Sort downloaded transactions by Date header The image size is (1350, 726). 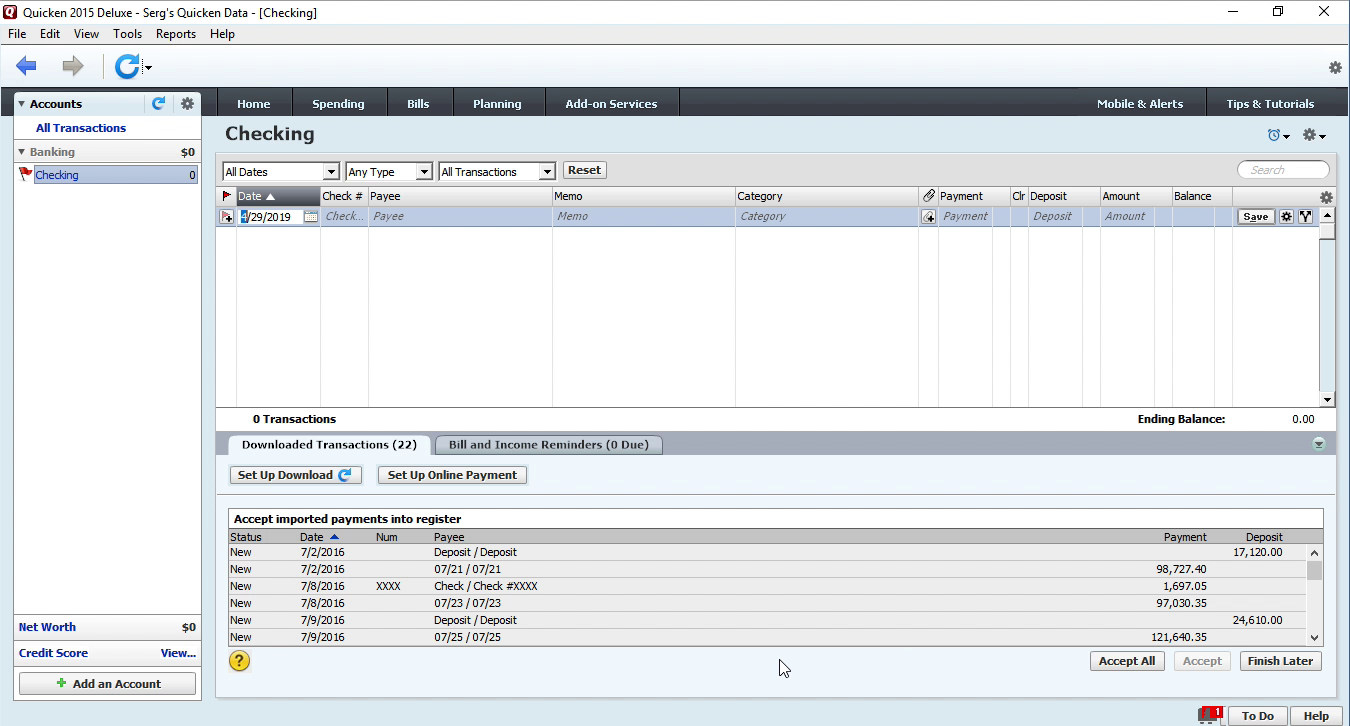[x=319, y=537]
